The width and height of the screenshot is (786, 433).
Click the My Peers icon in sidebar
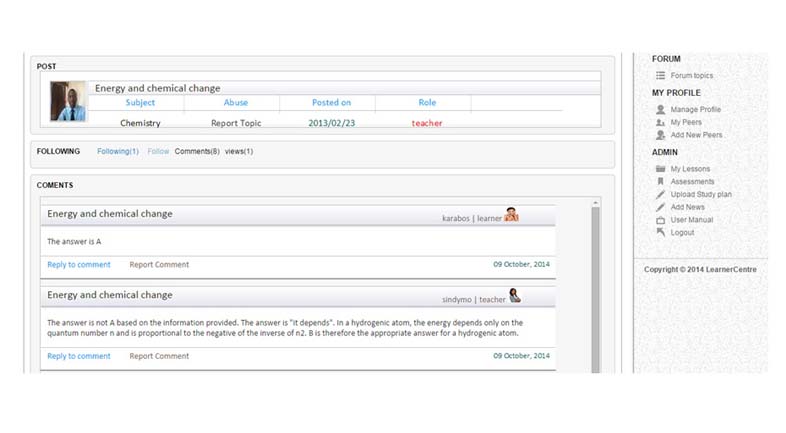(660, 122)
